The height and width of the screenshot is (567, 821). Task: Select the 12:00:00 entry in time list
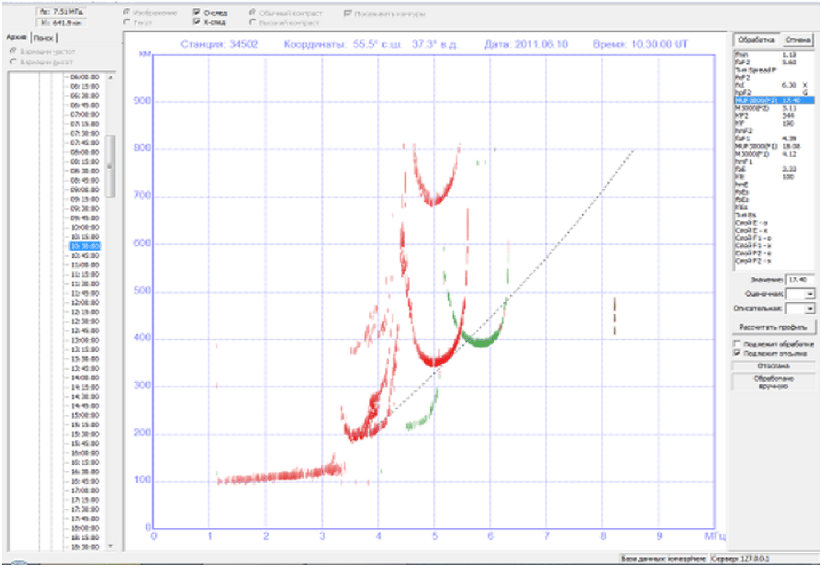tap(85, 303)
